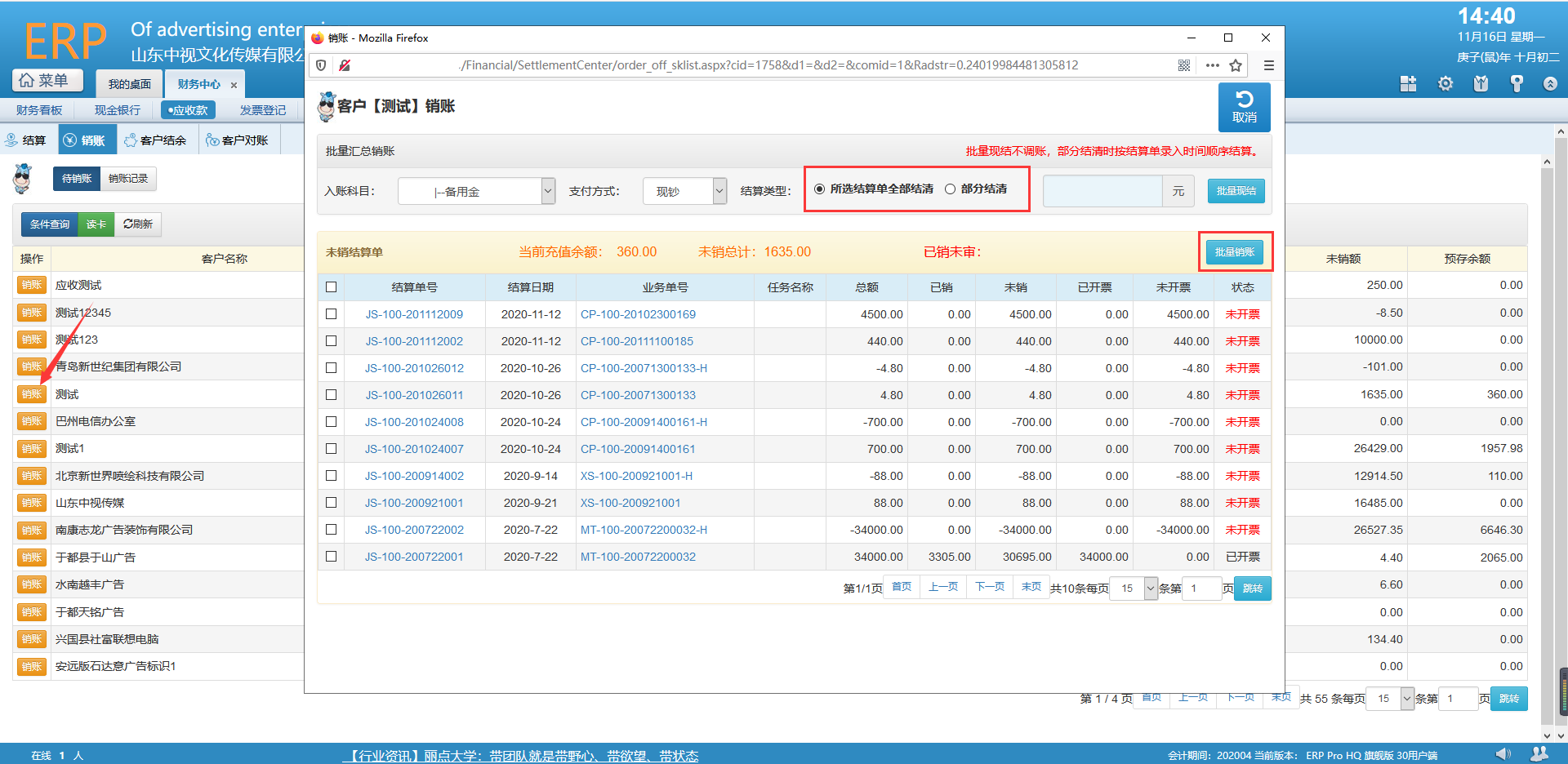Click the news ticker headline link

pos(520,756)
